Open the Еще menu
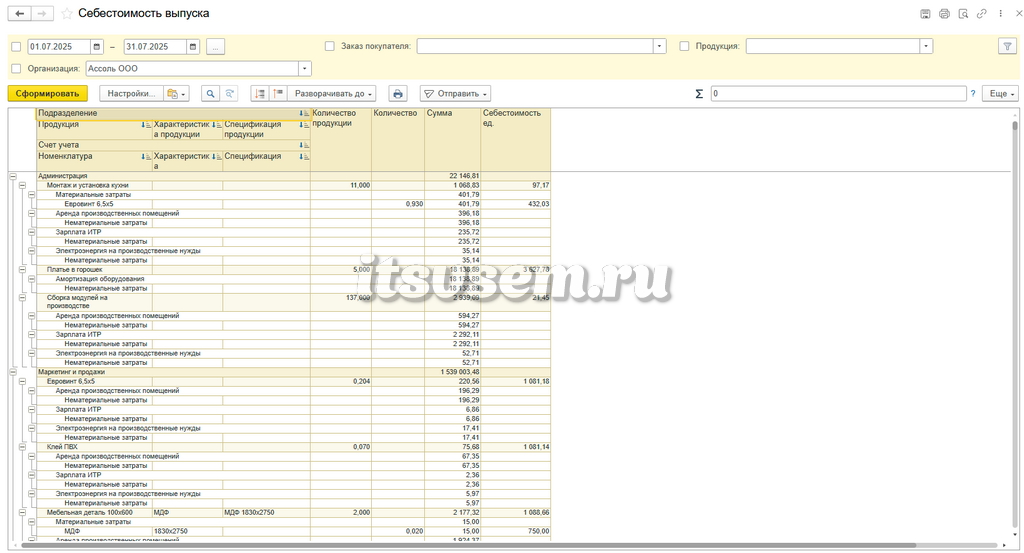The height and width of the screenshot is (553, 1024). [1002, 94]
